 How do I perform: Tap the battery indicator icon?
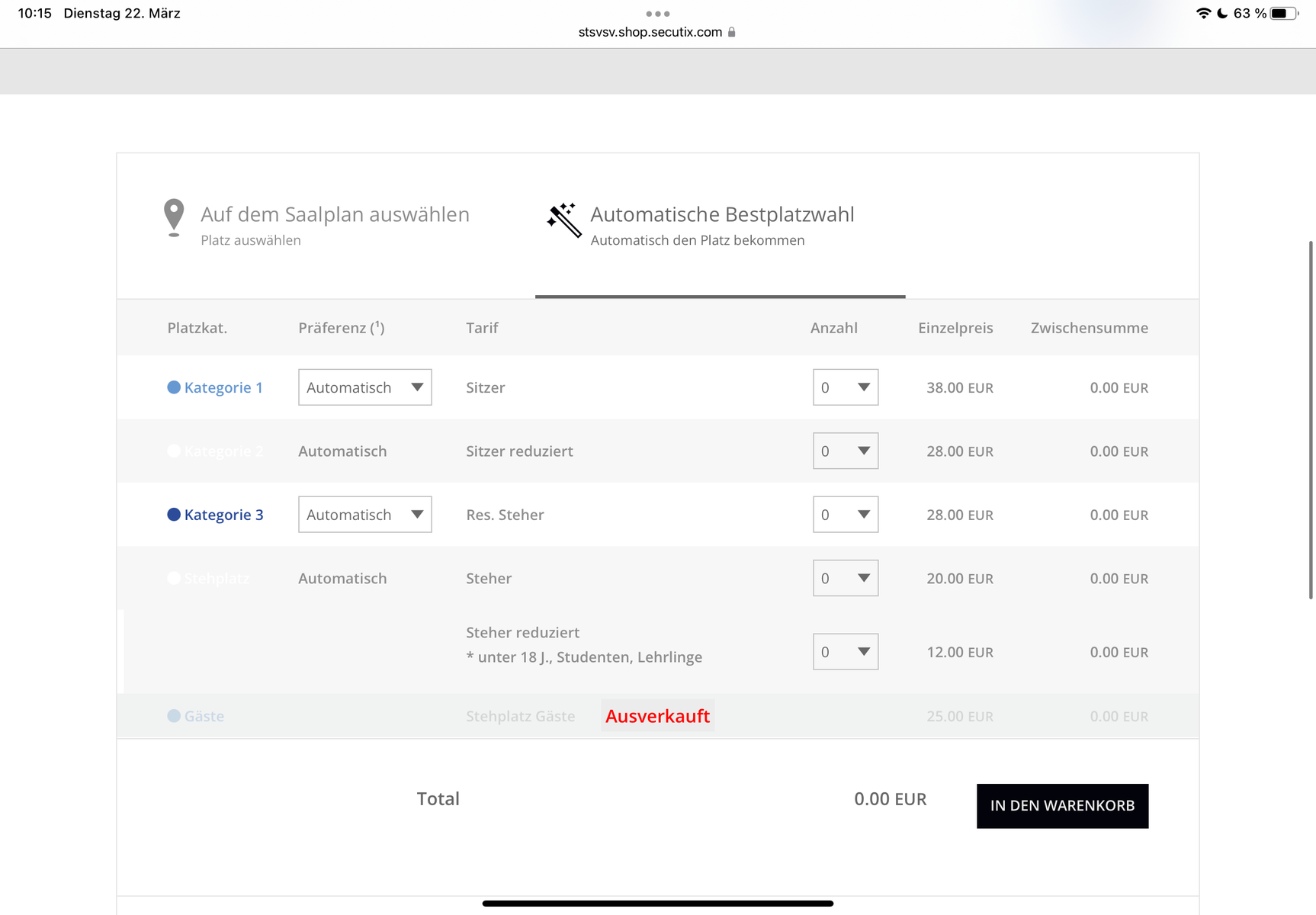[x=1283, y=14]
